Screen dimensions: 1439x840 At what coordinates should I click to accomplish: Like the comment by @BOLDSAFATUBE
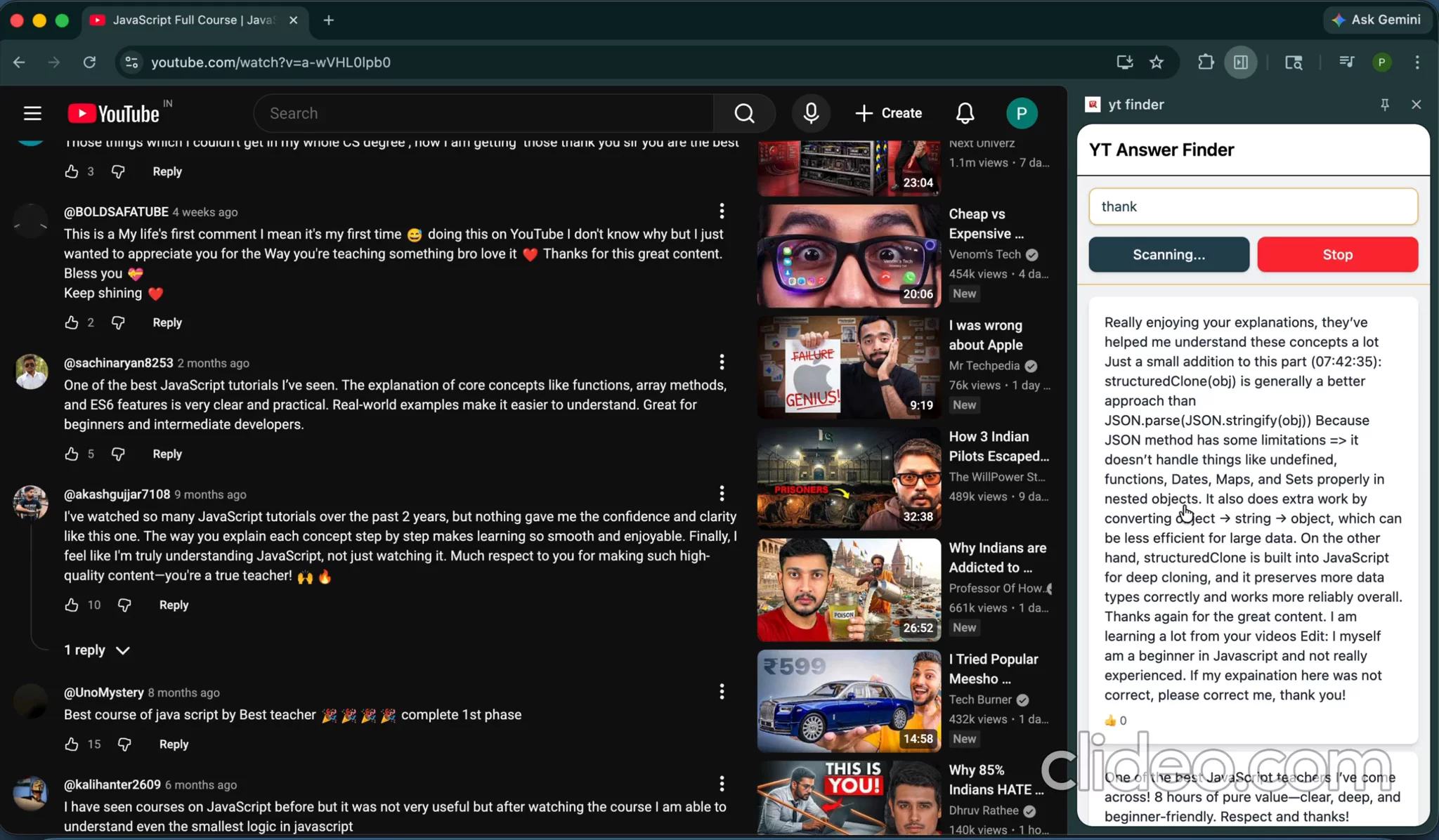72,322
